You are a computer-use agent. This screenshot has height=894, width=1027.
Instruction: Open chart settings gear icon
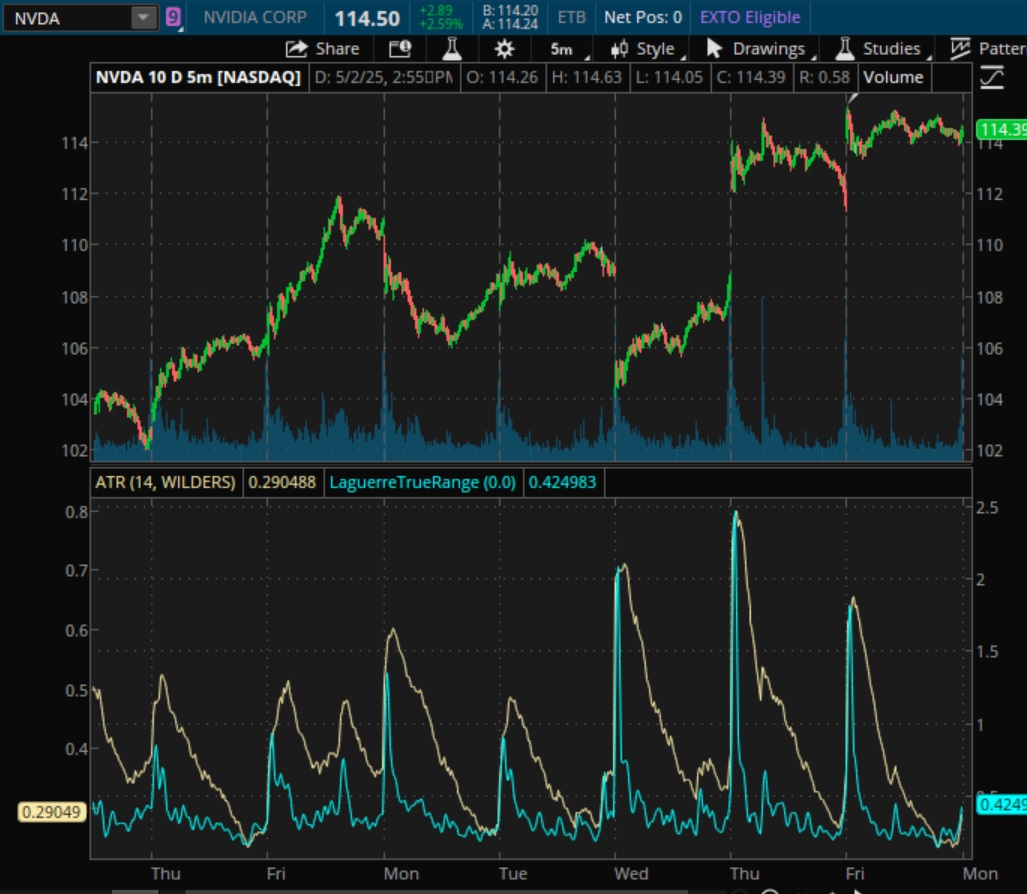pos(504,49)
